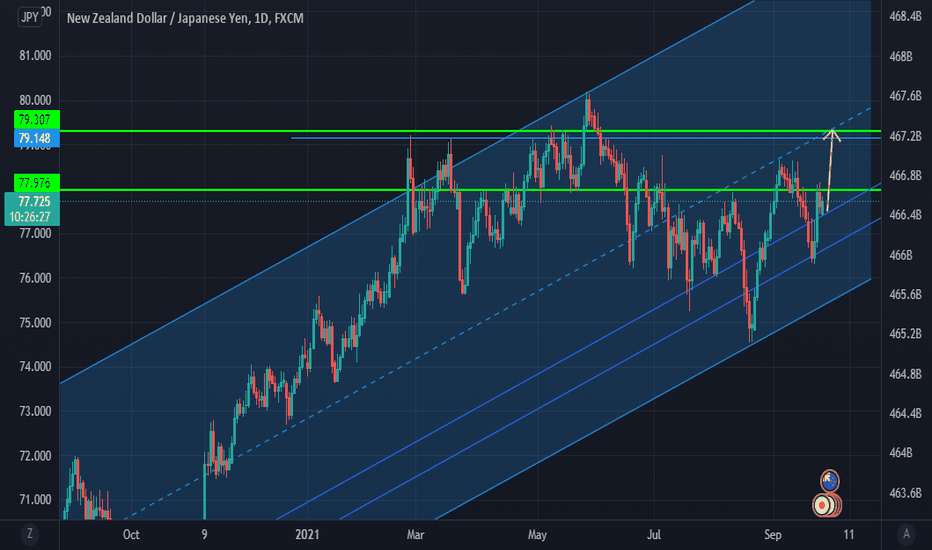Image resolution: width=932 pixels, height=550 pixels.
Task: Click the 465.2B value on right scale
Action: click(x=905, y=334)
